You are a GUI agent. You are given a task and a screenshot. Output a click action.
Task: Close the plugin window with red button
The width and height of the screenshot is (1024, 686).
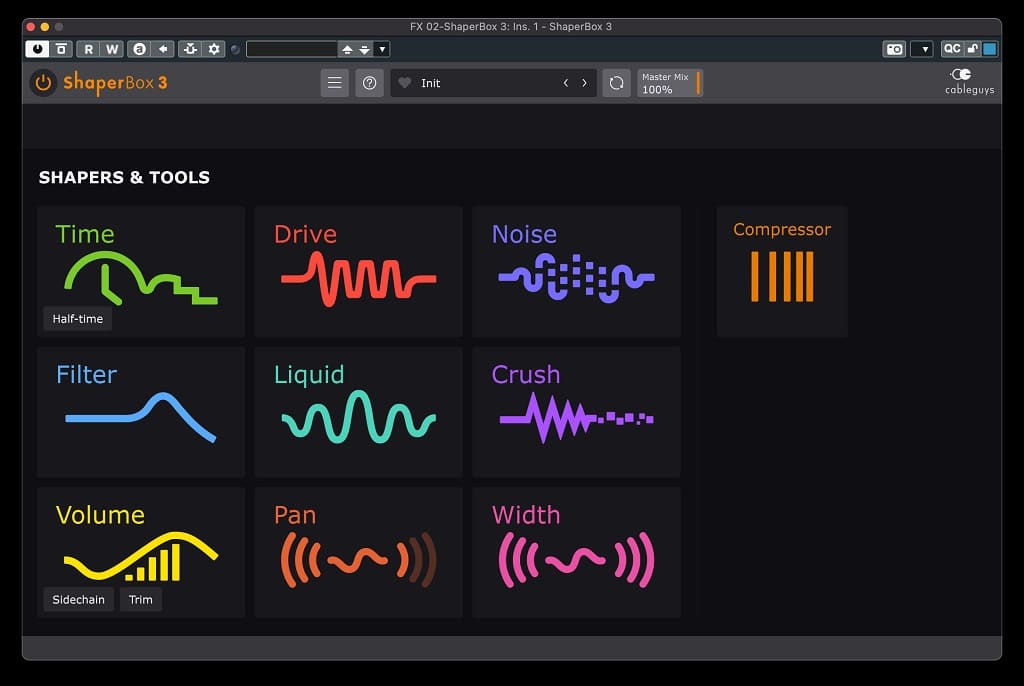coord(31,27)
